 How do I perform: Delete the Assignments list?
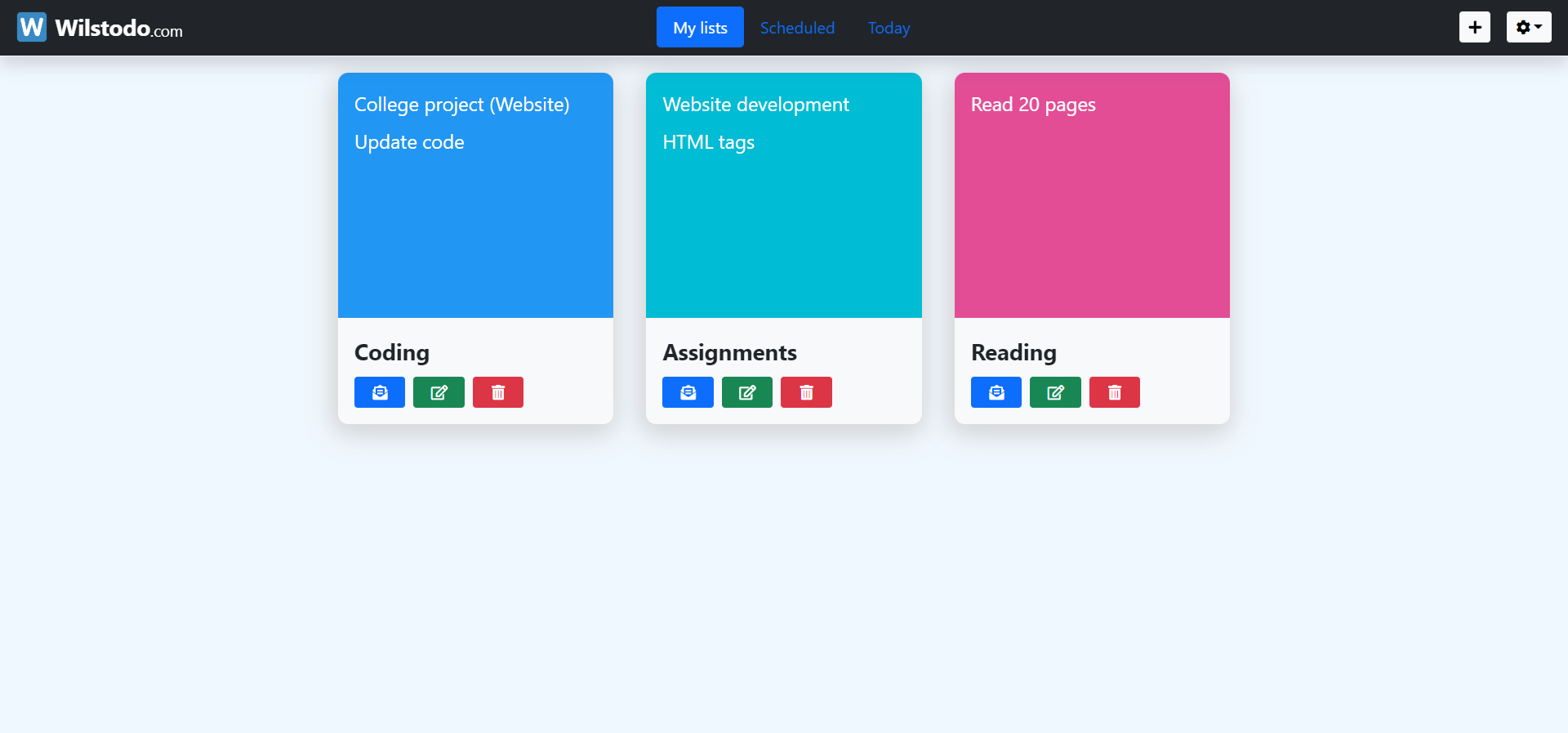(x=806, y=392)
